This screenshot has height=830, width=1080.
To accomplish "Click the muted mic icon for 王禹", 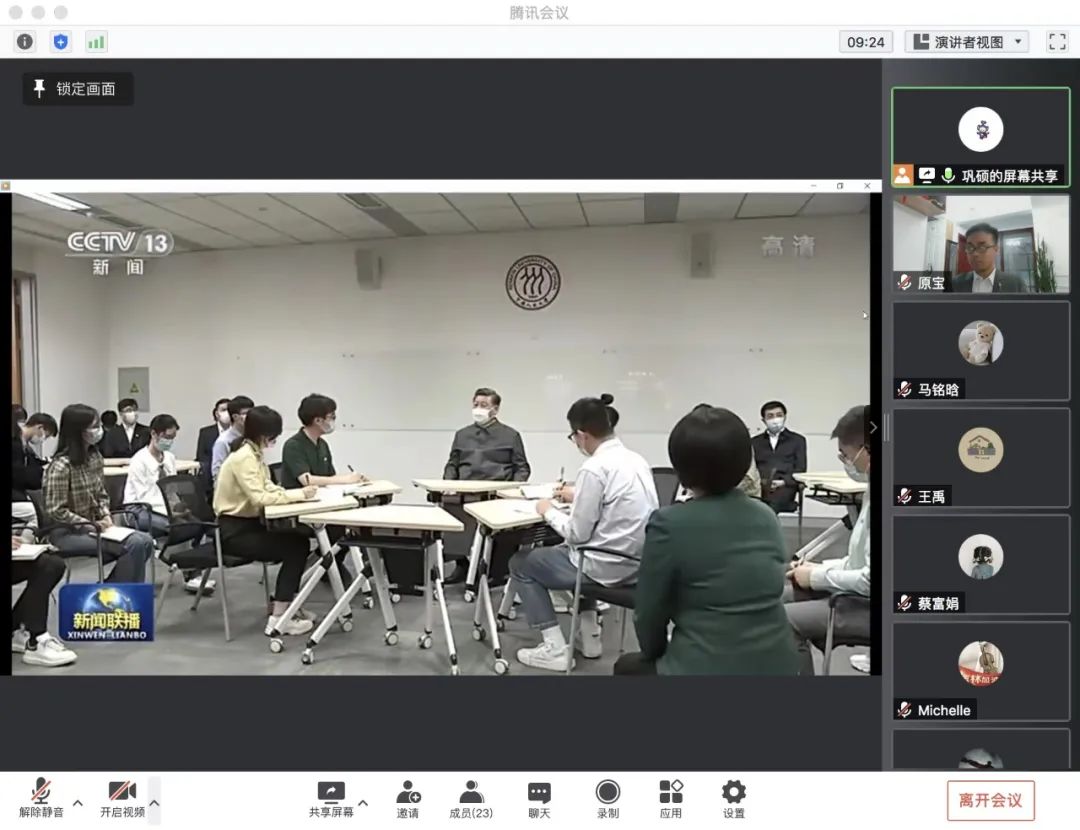I will pyautogui.click(x=905, y=496).
